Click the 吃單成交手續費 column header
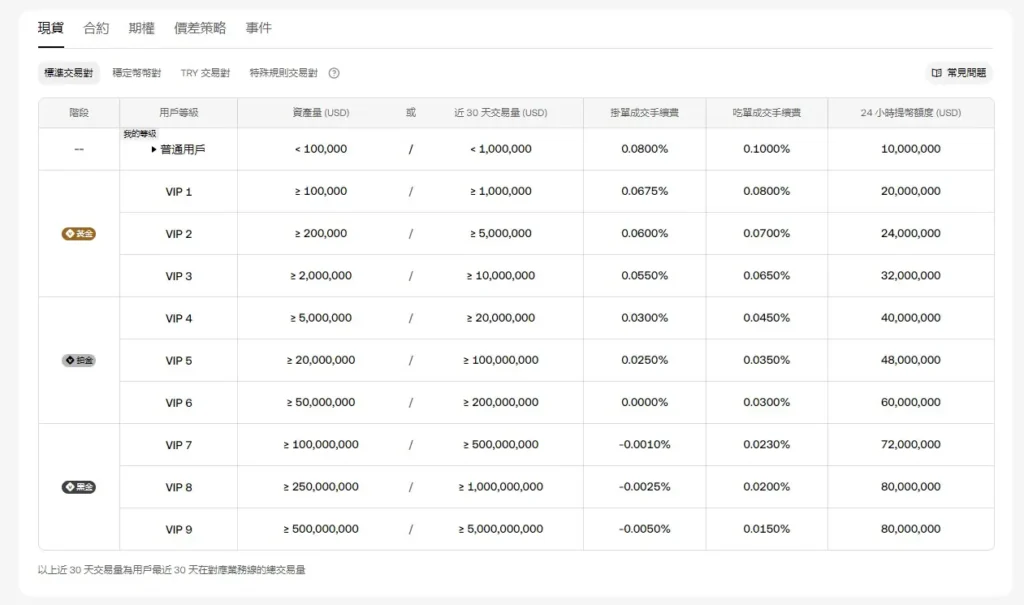This screenshot has height=605, width=1024. [x=767, y=112]
